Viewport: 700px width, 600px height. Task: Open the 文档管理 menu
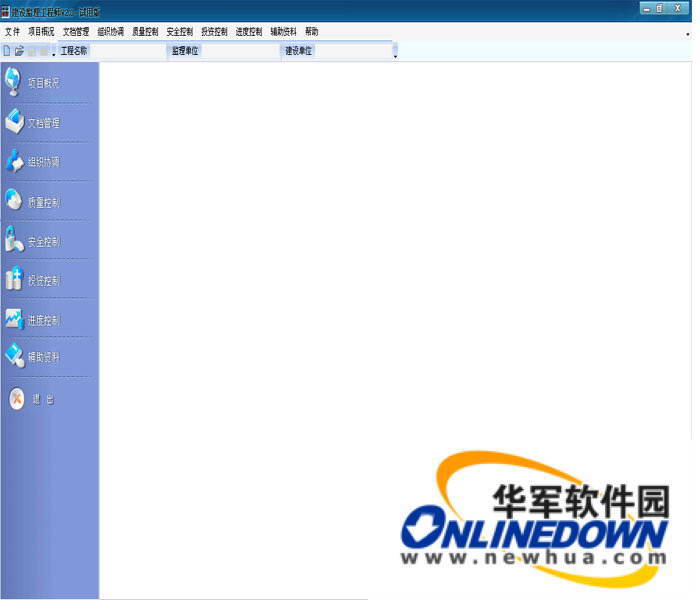(76, 32)
